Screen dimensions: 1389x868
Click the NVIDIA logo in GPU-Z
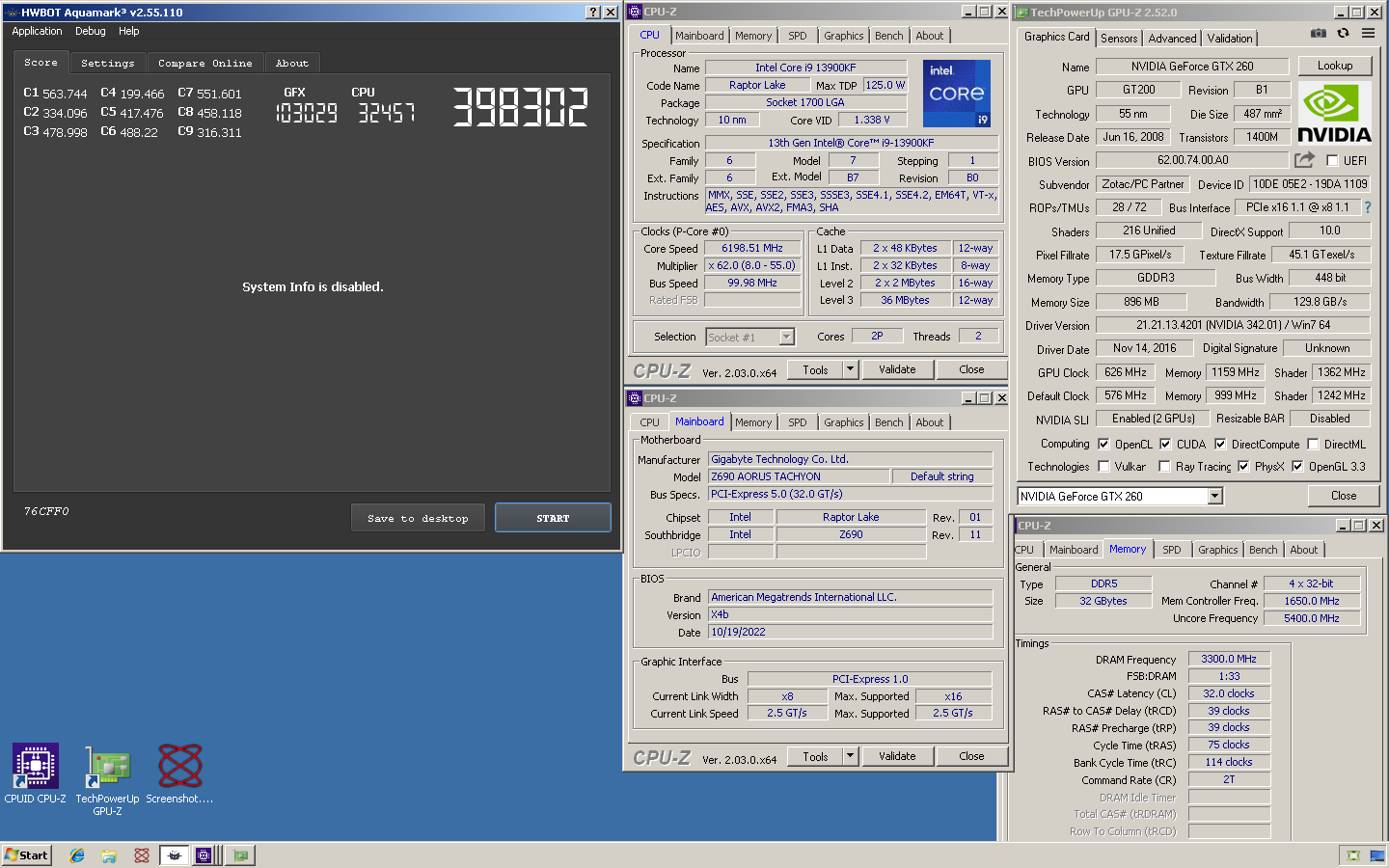(1334, 114)
